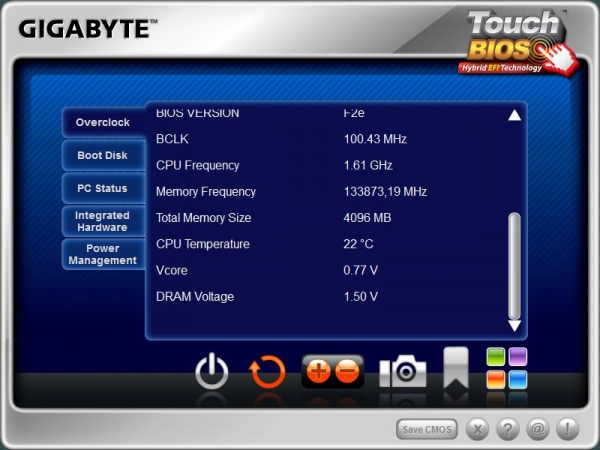Click the power shutdown icon
Image resolution: width=600 pixels, height=450 pixels.
212,371
